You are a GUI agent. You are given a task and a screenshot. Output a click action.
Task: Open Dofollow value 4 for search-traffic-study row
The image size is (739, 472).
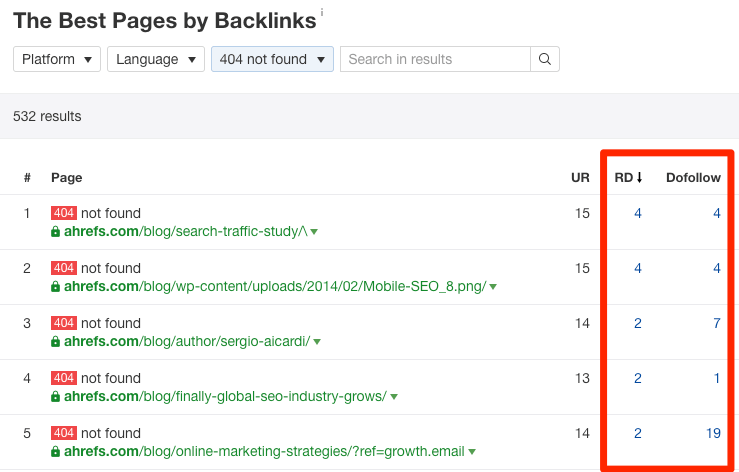(x=716, y=214)
